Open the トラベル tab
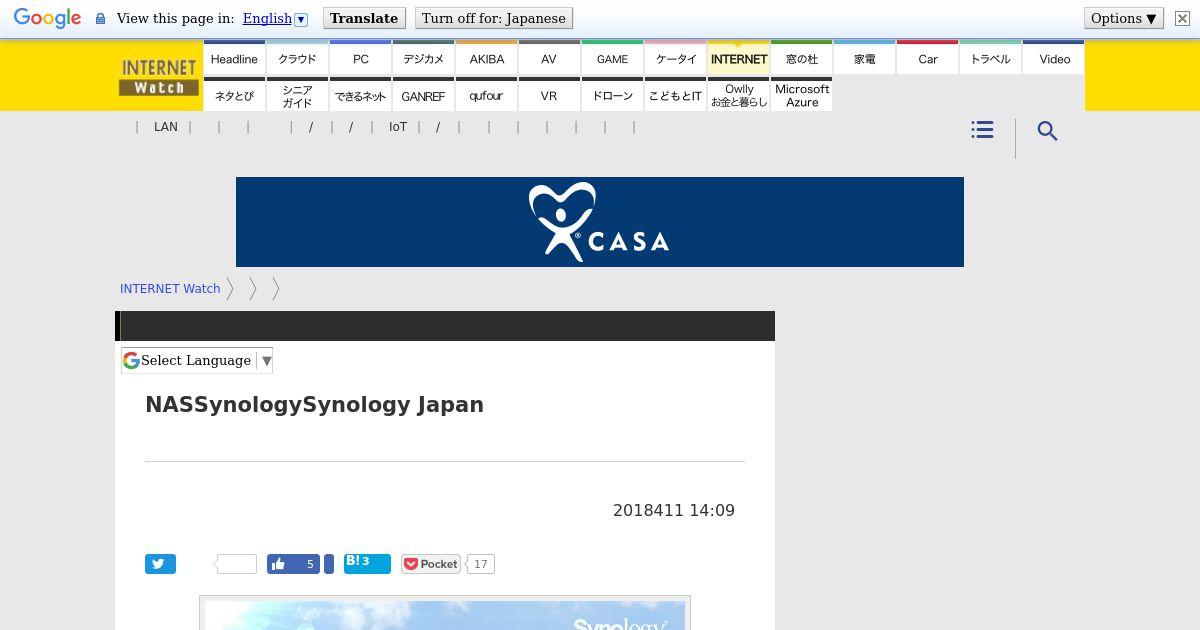 pos(991,58)
